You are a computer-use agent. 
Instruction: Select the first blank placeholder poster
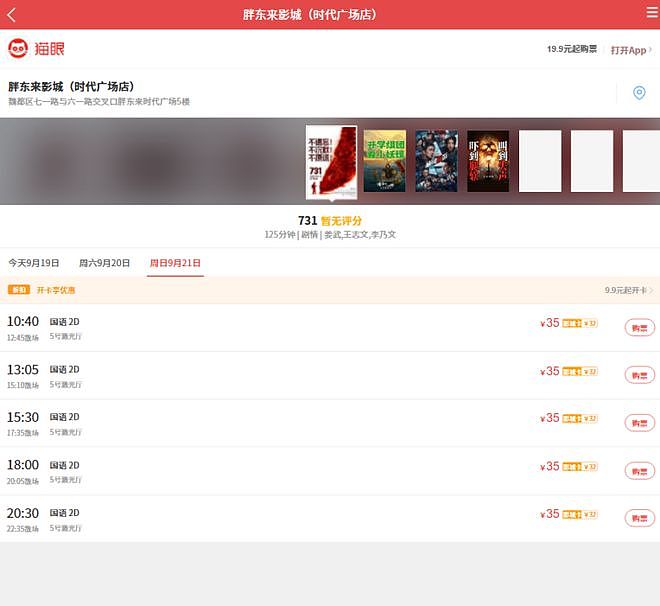coord(540,161)
